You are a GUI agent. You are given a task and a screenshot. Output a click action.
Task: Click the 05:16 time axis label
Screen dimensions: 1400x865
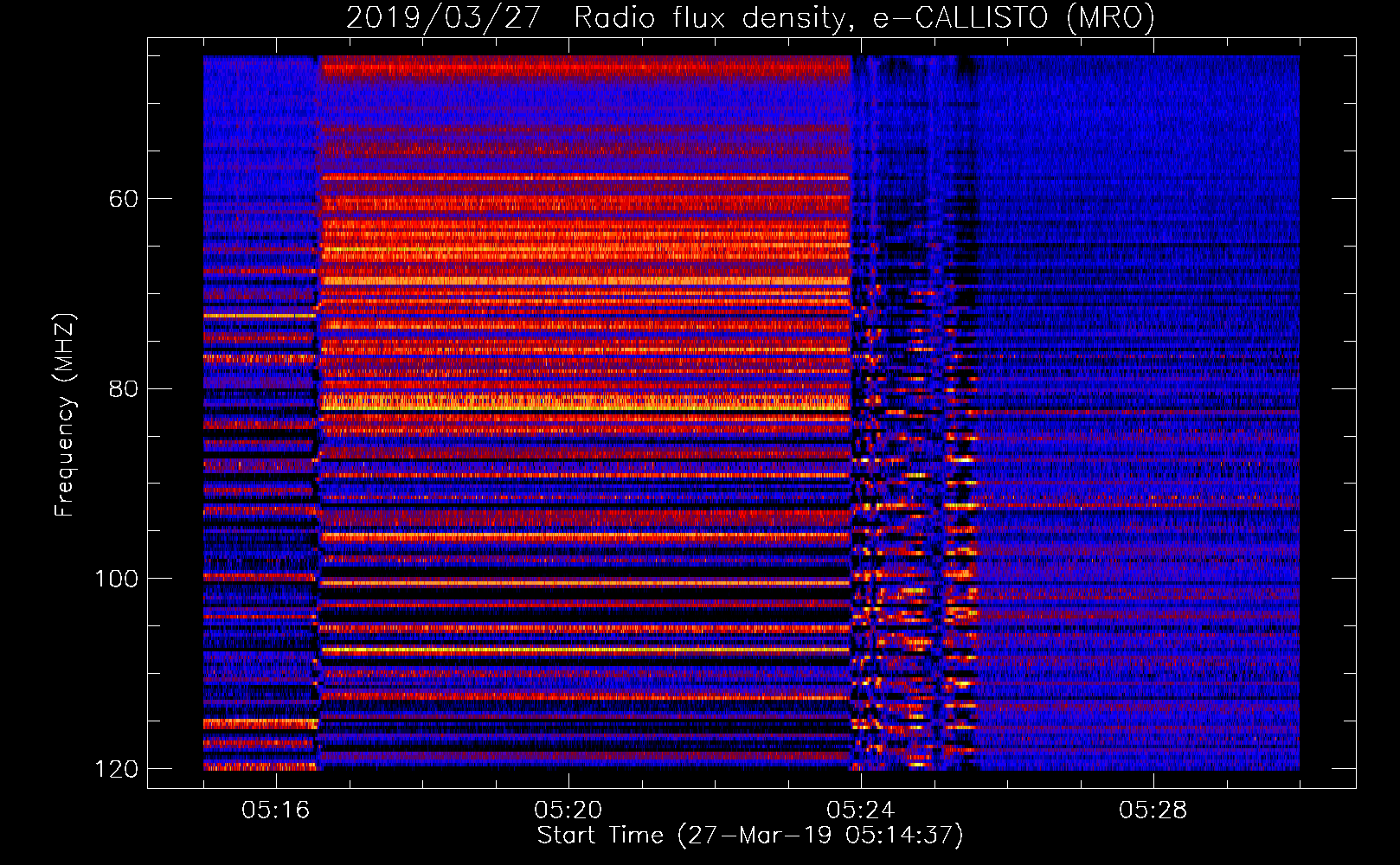point(276,811)
